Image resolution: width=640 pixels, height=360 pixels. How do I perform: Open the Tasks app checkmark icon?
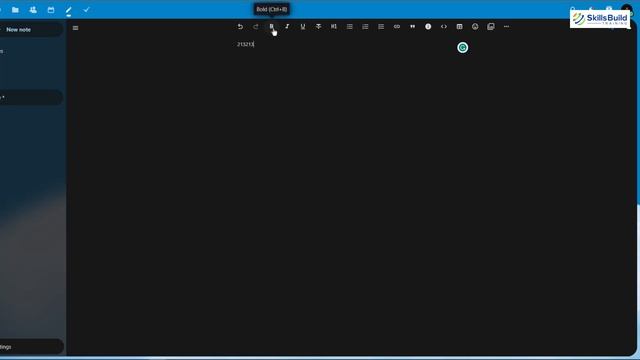pos(86,10)
